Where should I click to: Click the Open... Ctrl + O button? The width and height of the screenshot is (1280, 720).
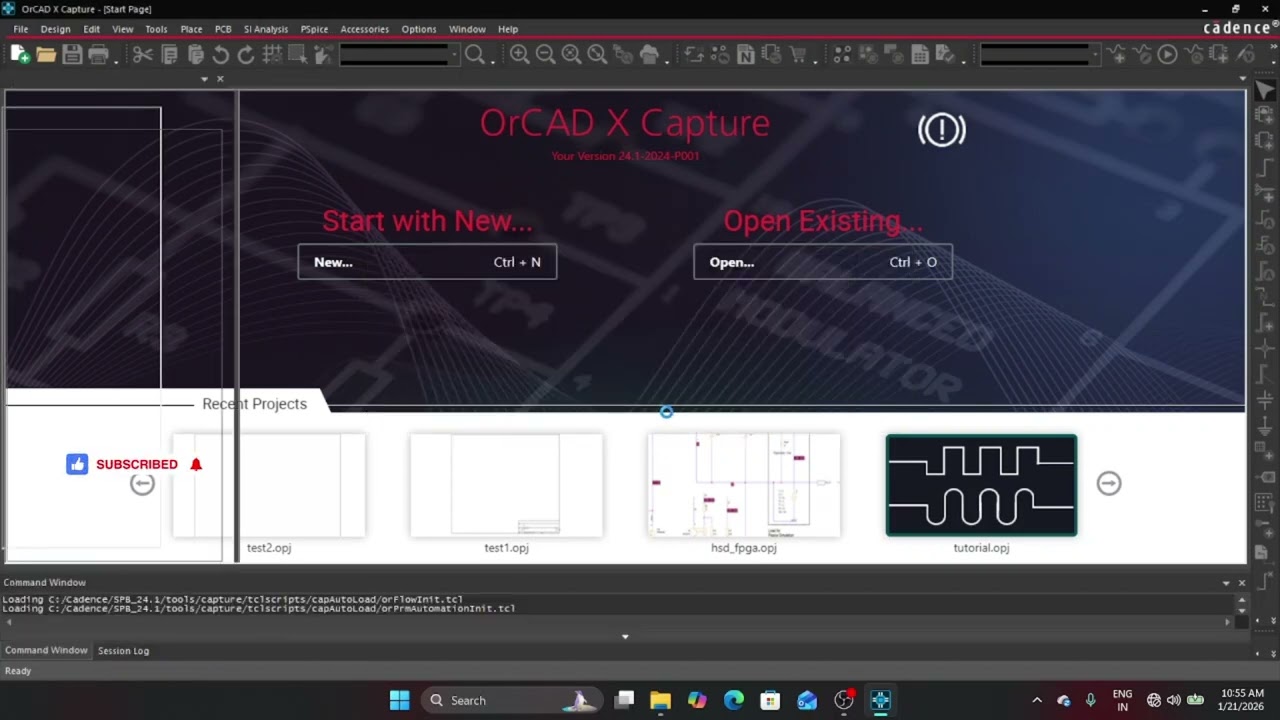coord(823,262)
